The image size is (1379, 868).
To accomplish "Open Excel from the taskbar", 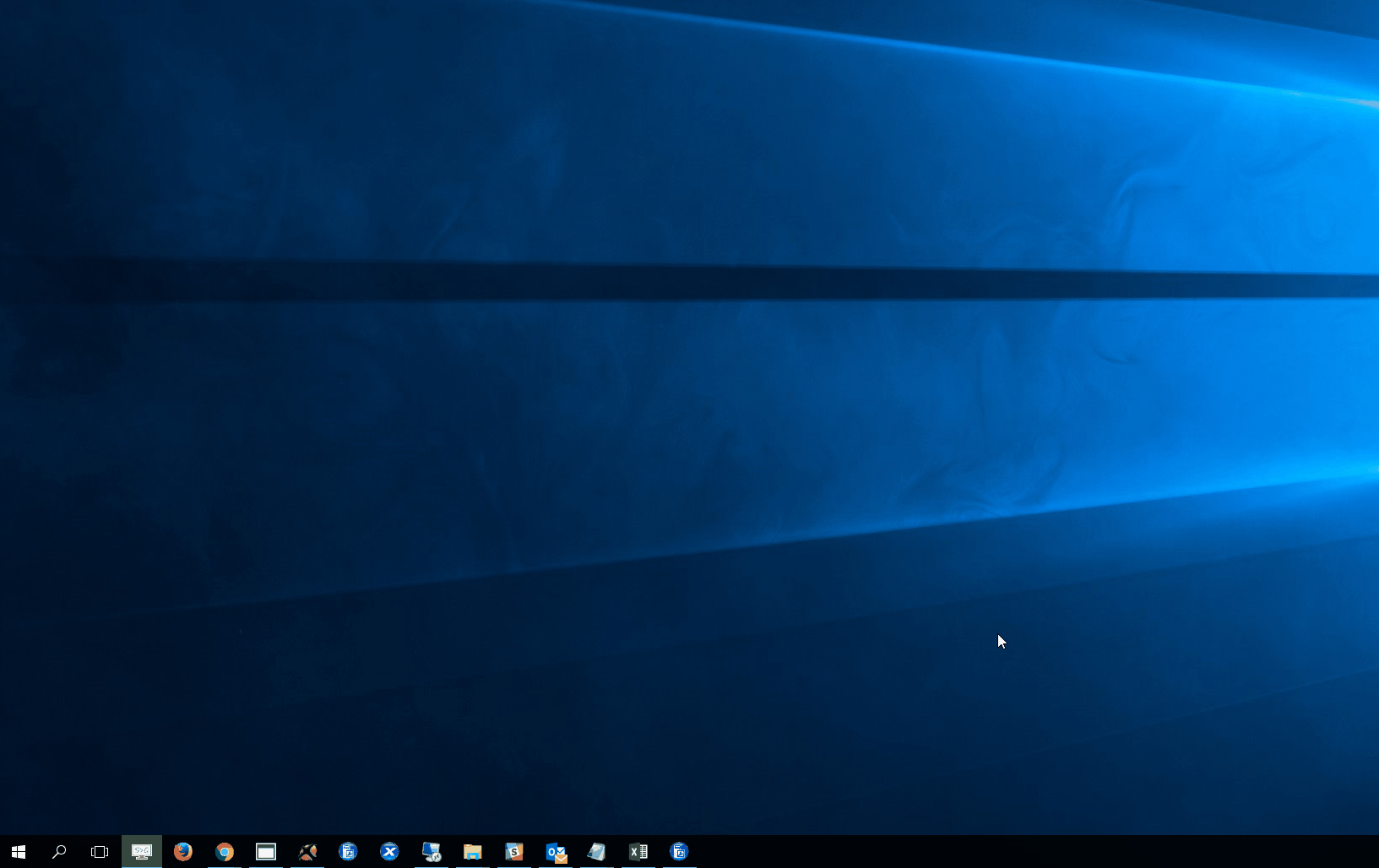I will (x=638, y=852).
